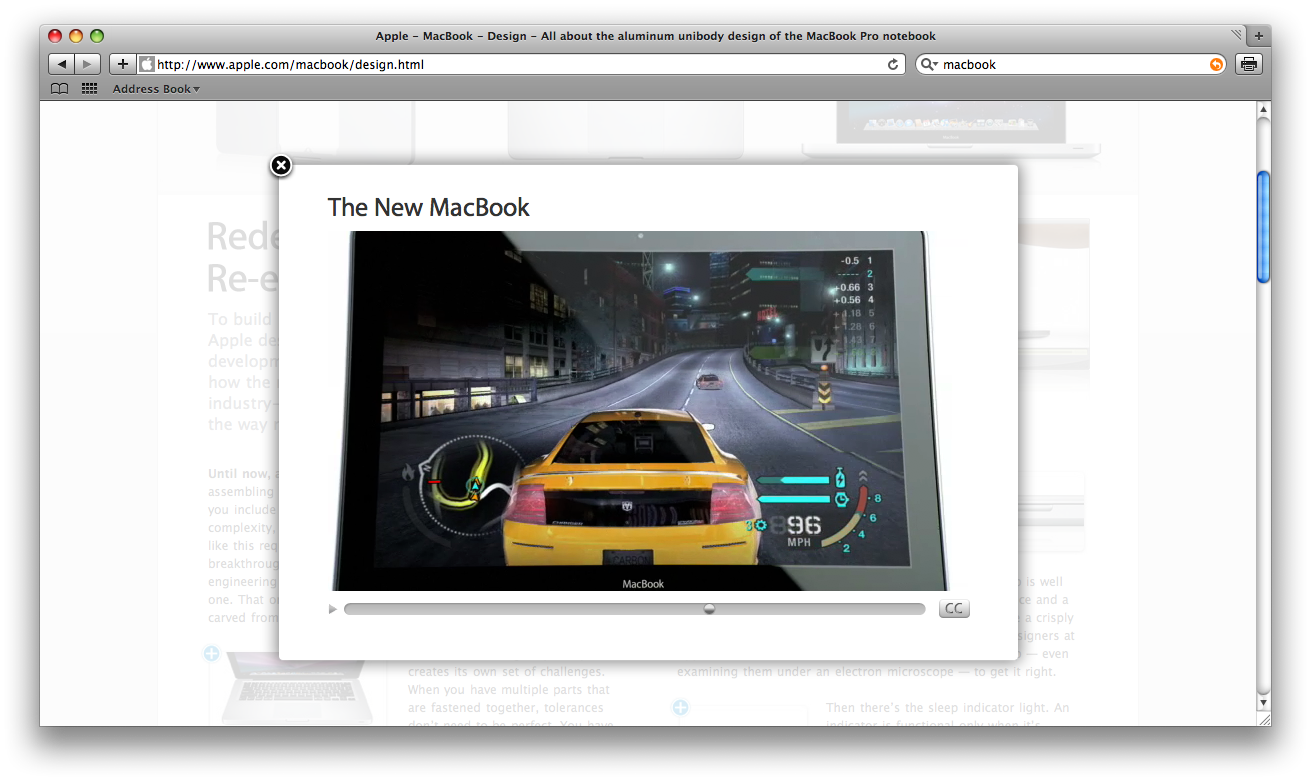
Task: Go forward to the next page
Action: (88, 64)
